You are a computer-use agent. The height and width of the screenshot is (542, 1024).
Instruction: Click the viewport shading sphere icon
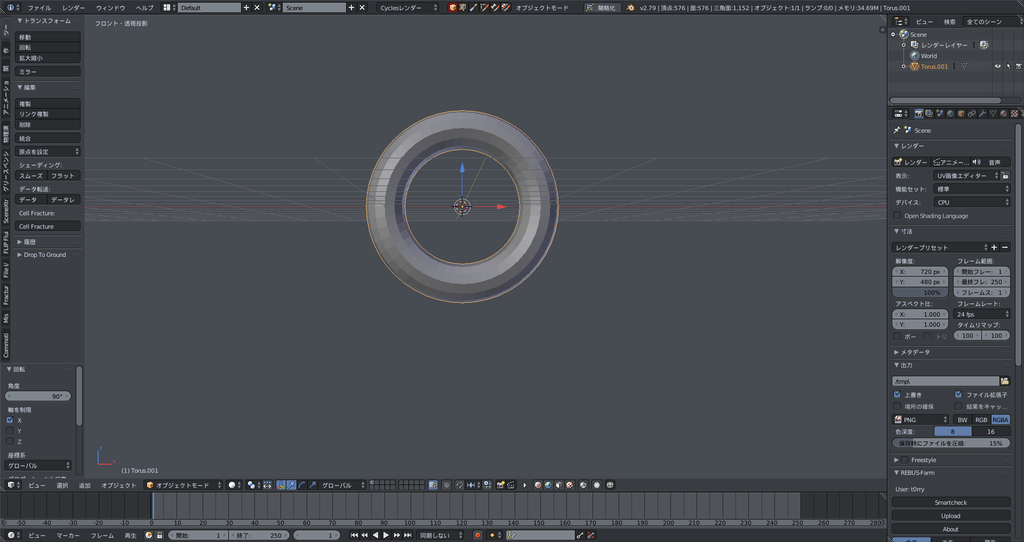[234, 485]
